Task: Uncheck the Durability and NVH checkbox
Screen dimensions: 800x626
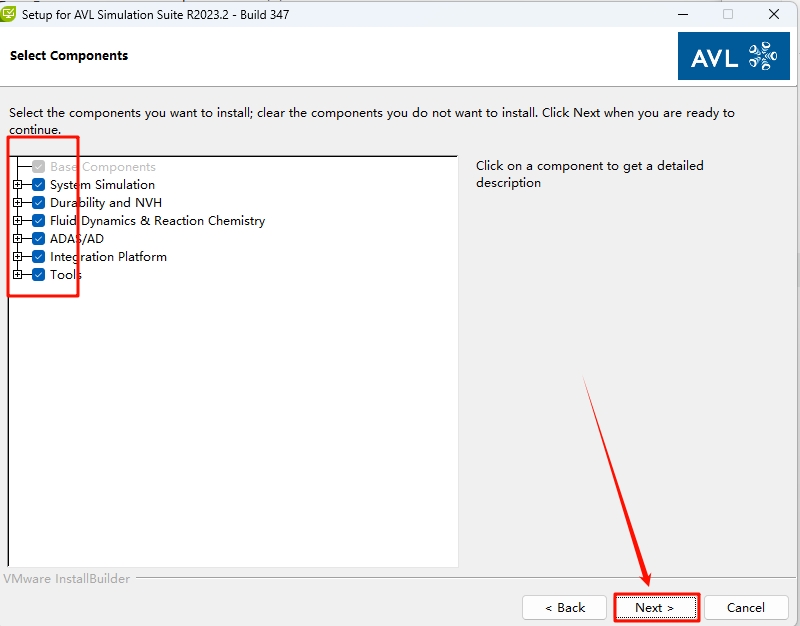Action: (x=39, y=203)
